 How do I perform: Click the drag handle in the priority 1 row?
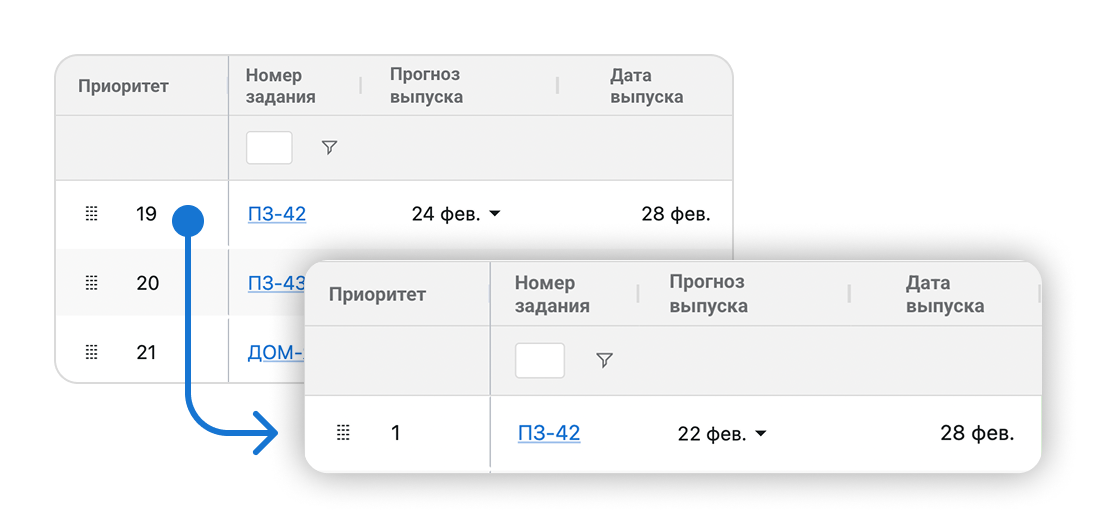tap(343, 433)
